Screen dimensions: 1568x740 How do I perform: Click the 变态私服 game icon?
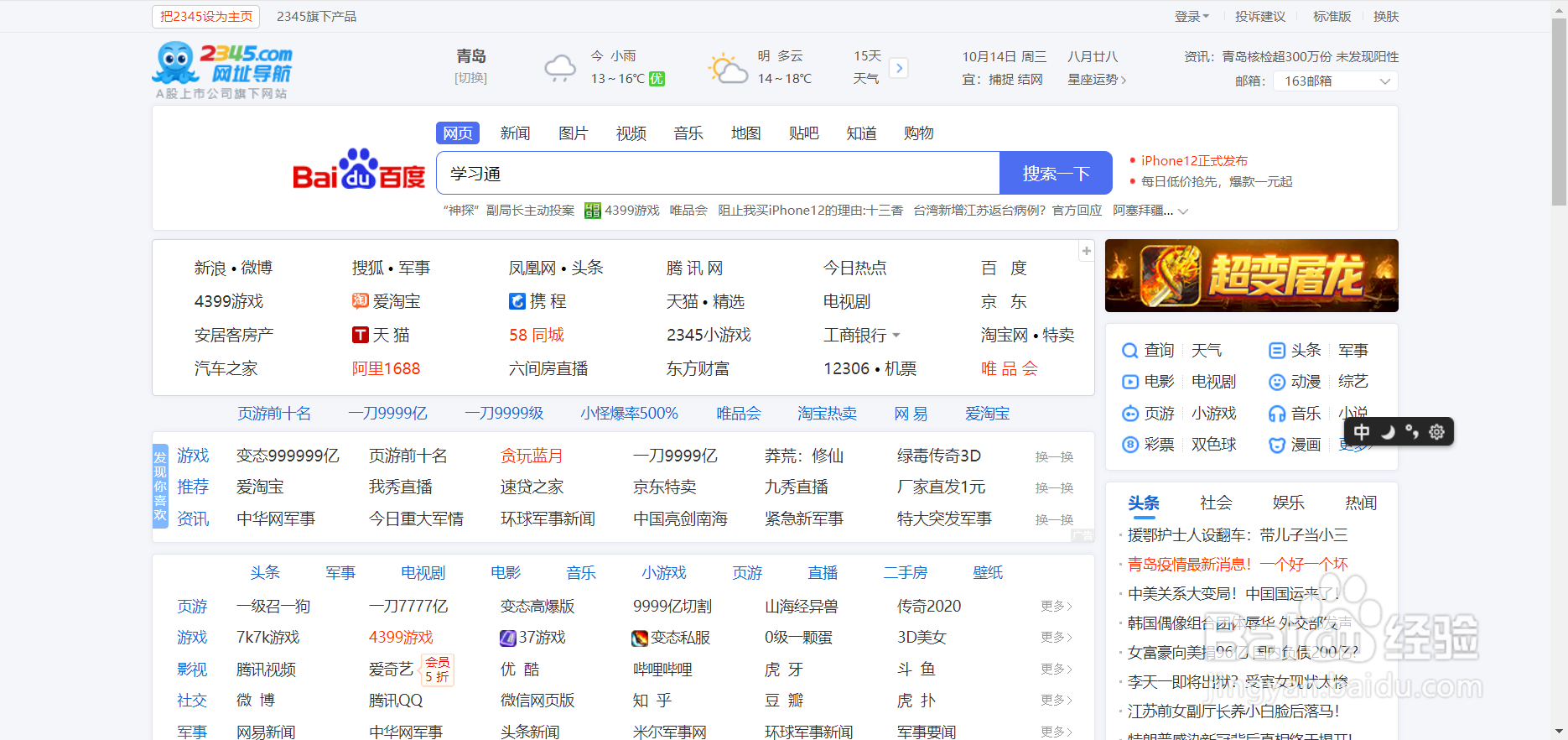(640, 638)
